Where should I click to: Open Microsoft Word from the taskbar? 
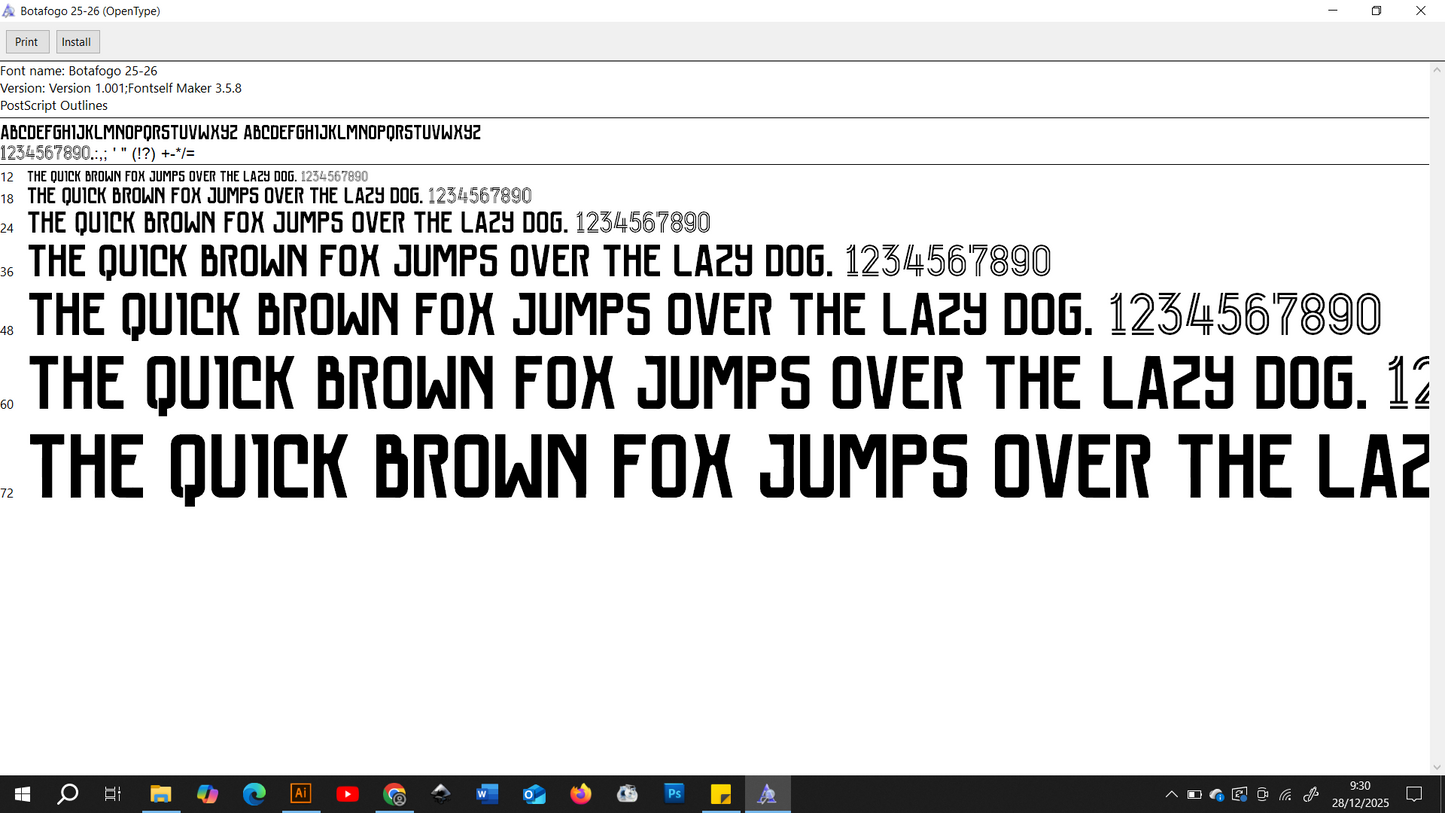click(x=487, y=793)
